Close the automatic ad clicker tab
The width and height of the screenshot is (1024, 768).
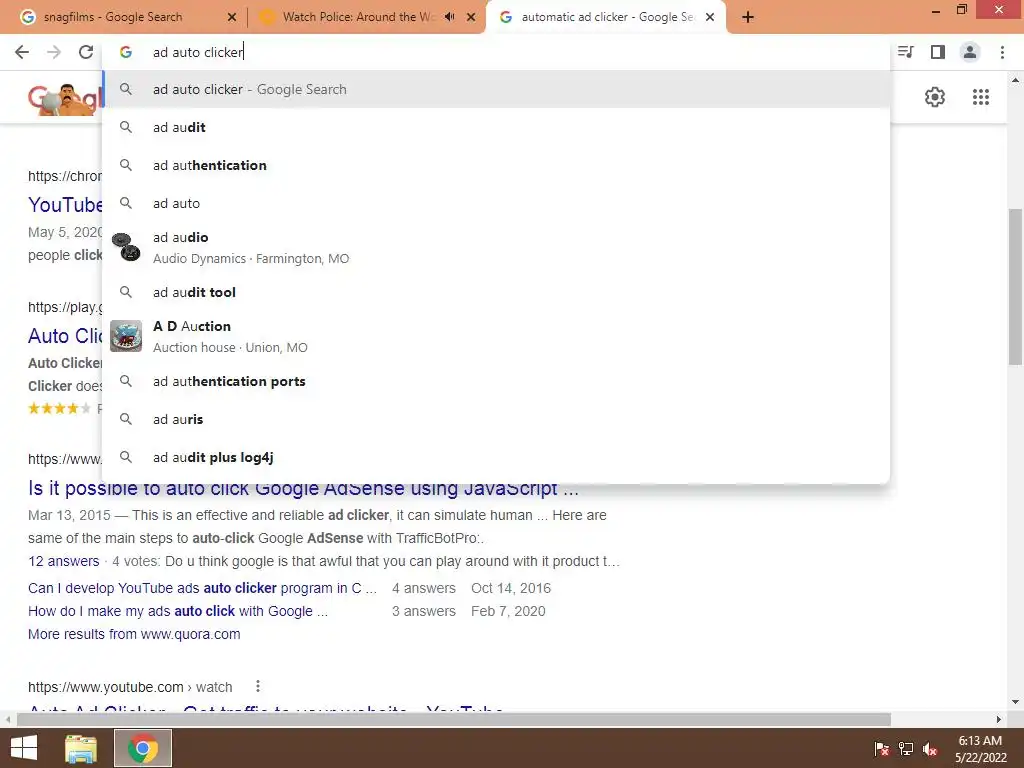click(x=710, y=17)
